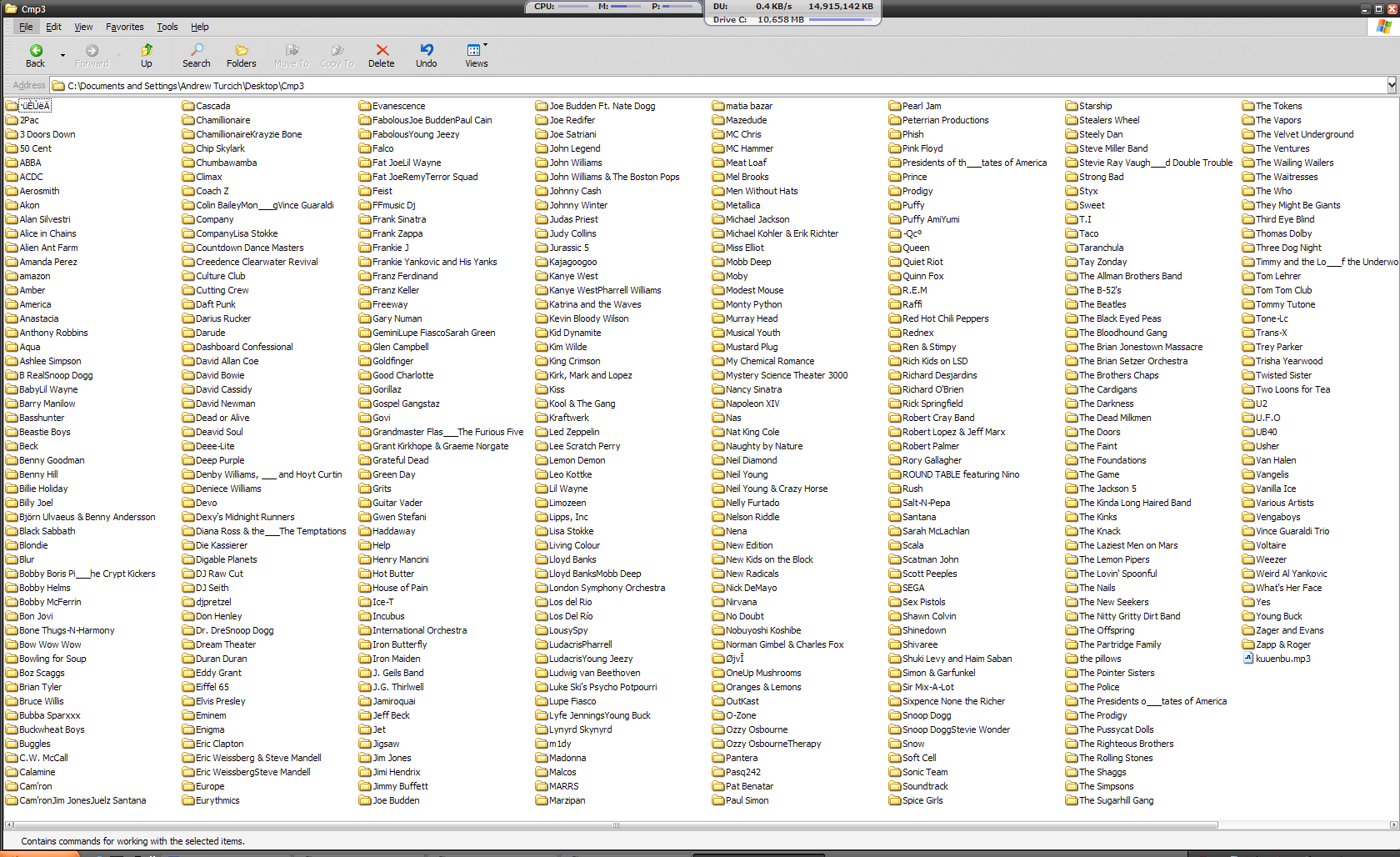Select the Pearl Jam folder icon
The height and width of the screenshot is (857, 1400).
895,106
